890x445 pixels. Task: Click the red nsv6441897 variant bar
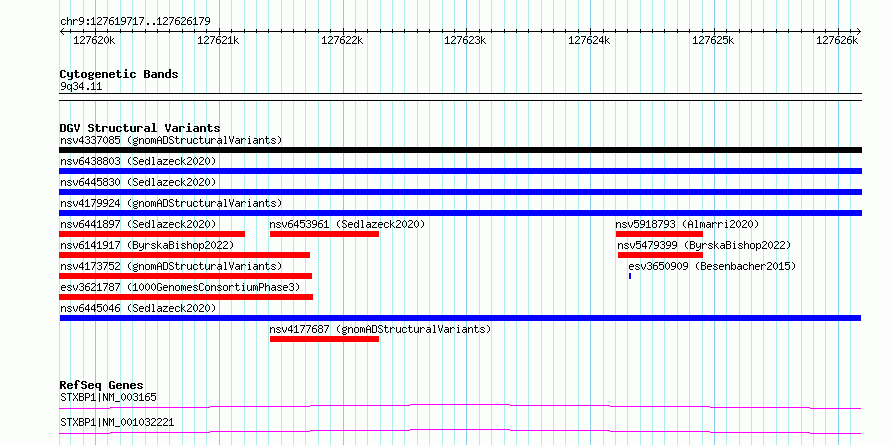pos(152,234)
